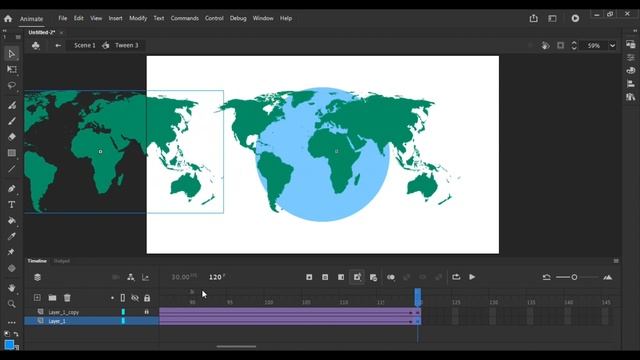
Task: Open the Control menu
Action: [214, 18]
